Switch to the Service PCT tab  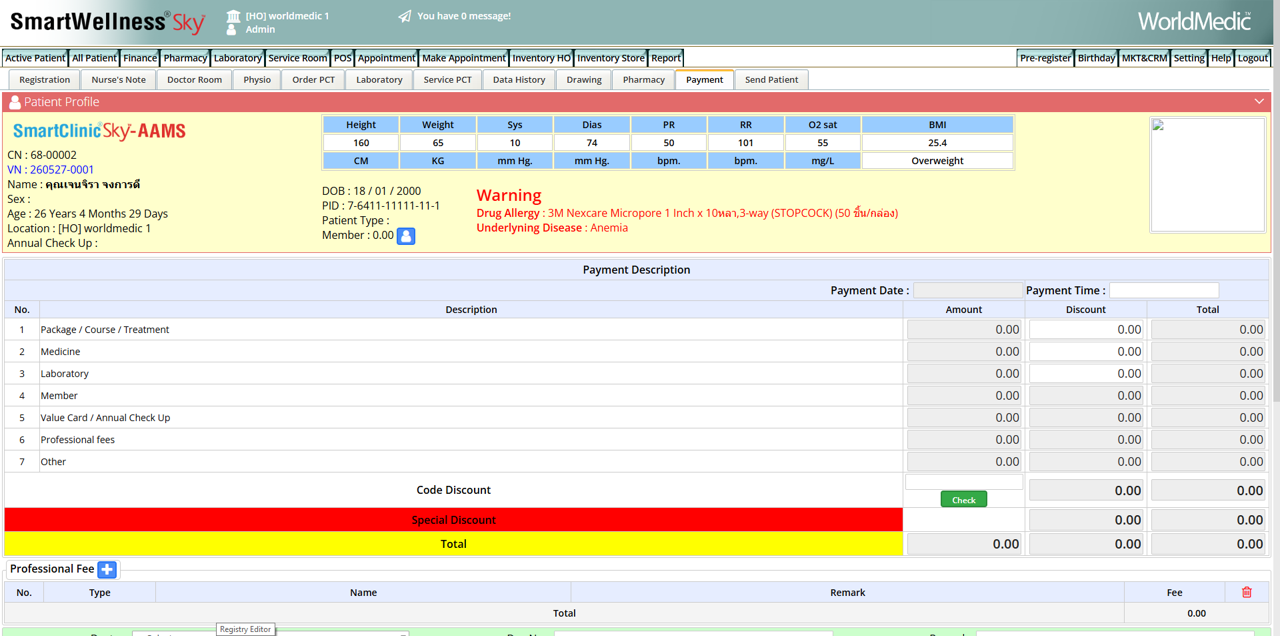(447, 80)
